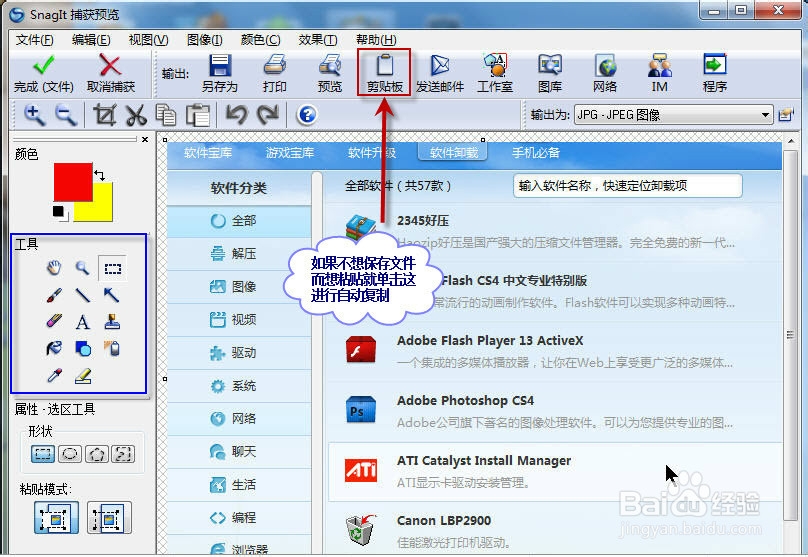
Task: Click the scroll up arrow of preview
Action: (790, 141)
